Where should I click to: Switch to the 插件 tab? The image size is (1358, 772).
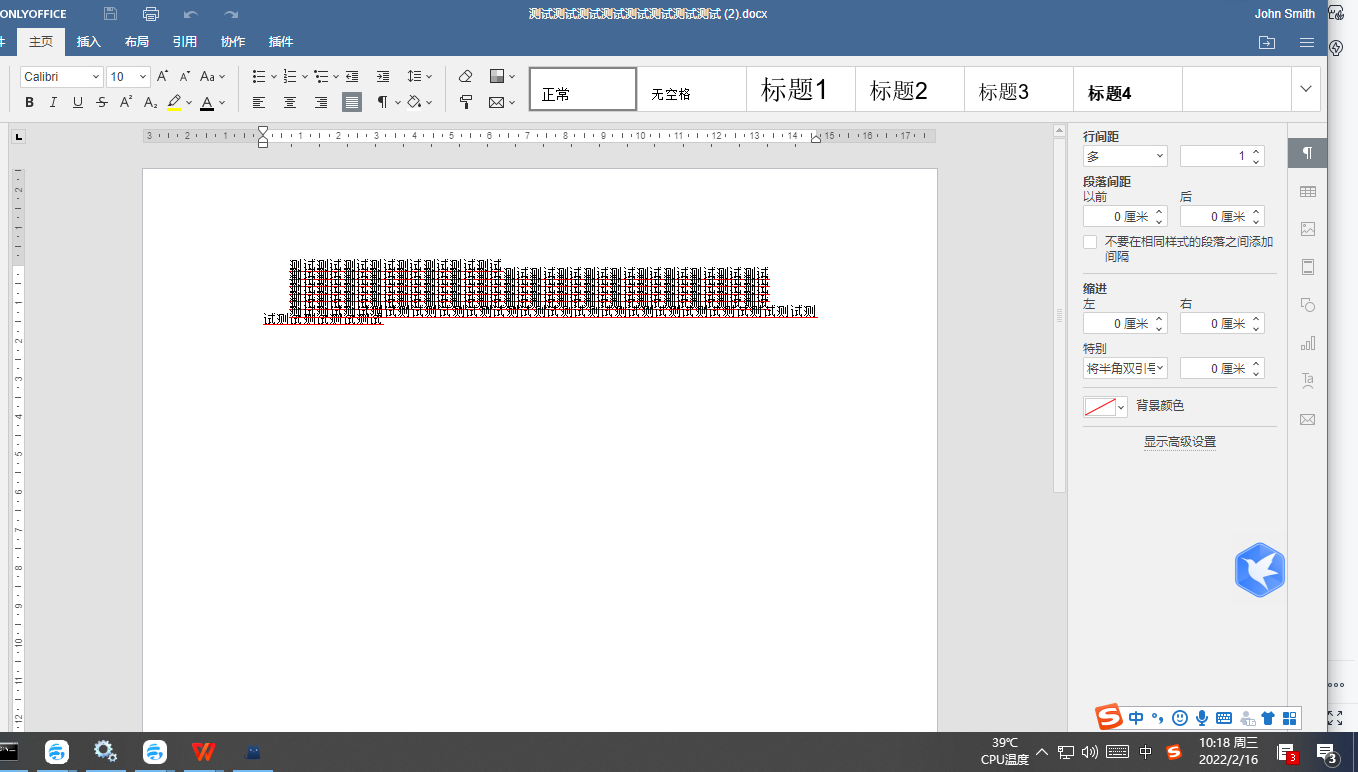click(x=281, y=42)
